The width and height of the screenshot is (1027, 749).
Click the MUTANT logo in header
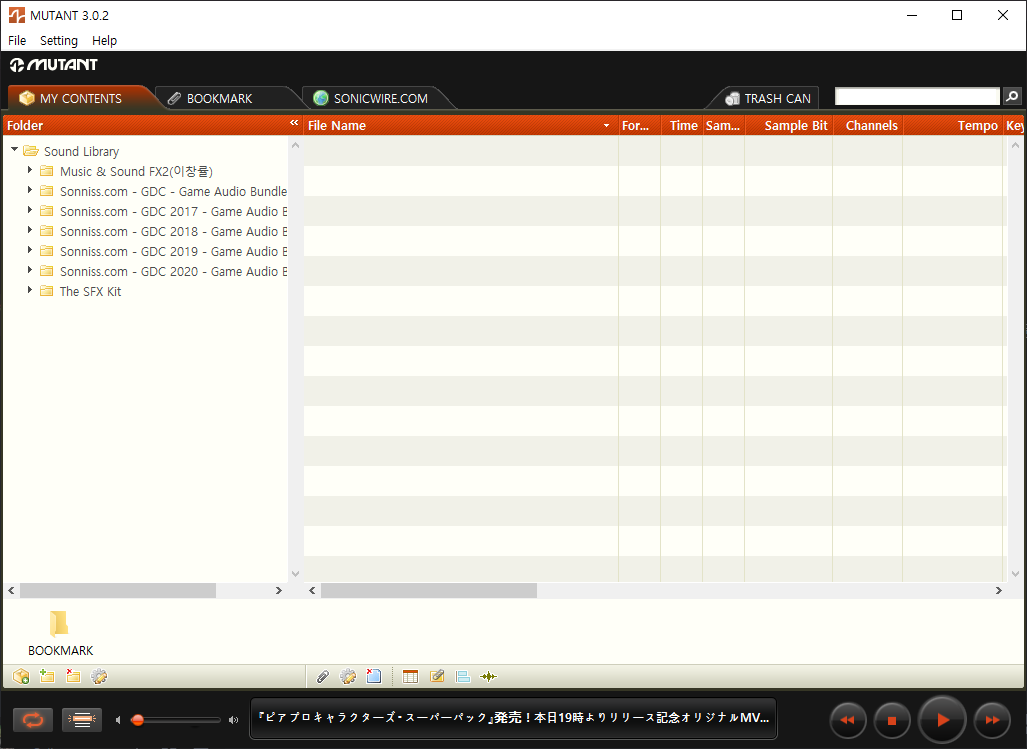(x=54, y=65)
